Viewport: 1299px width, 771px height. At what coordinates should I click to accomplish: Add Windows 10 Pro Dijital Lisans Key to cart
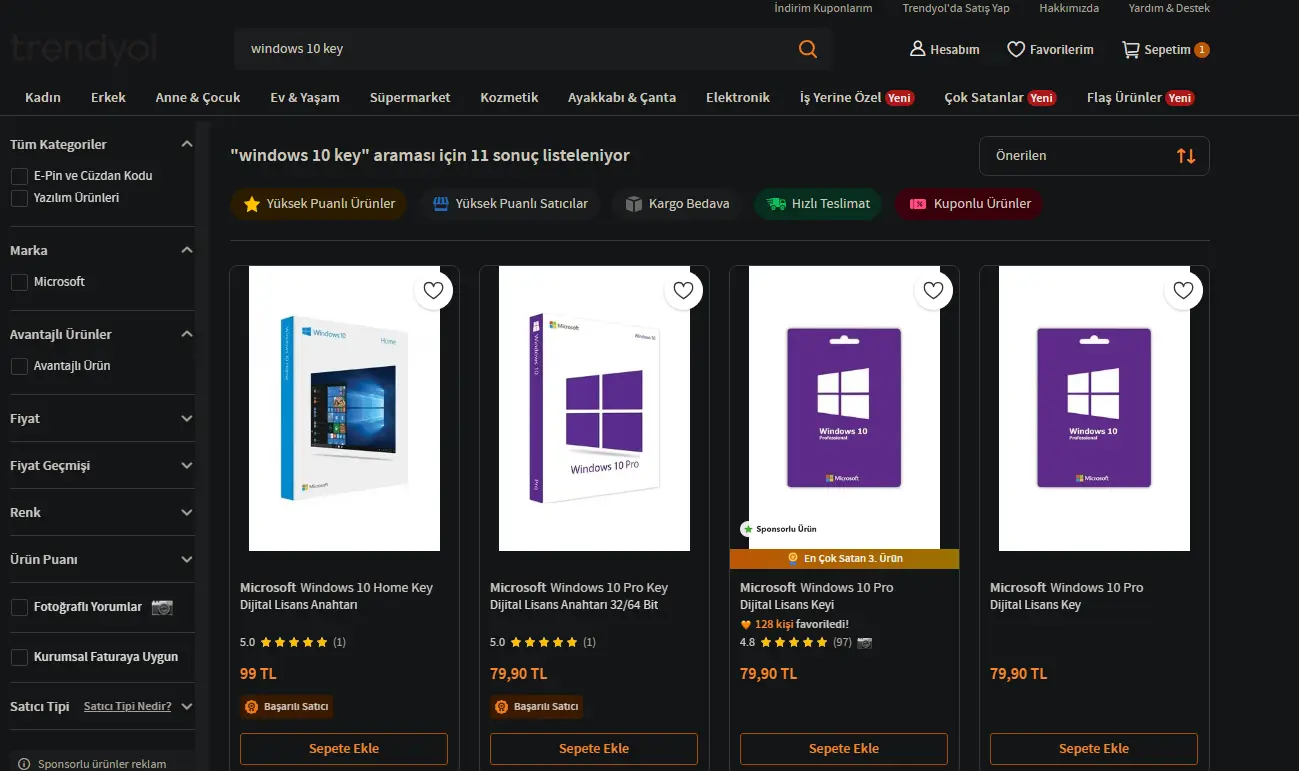[1094, 748]
